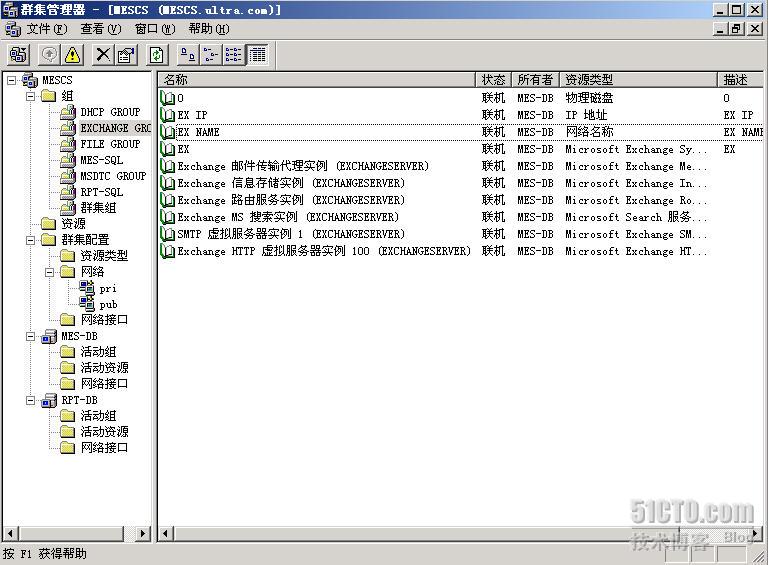
Task: Select the Exchange HTTP 虚拟服务器实例 100 resource
Action: point(324,251)
